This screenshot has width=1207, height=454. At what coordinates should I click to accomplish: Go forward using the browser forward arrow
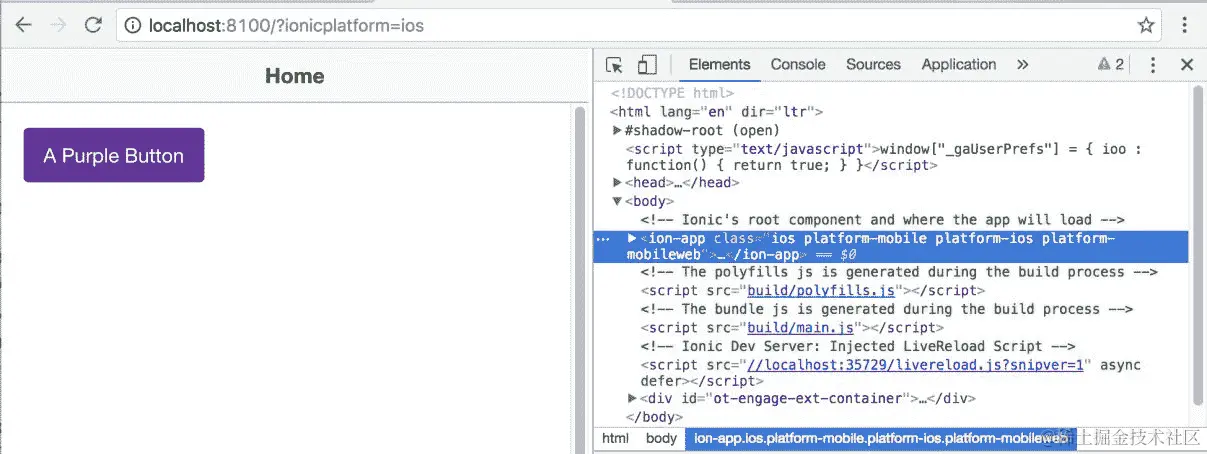(58, 25)
